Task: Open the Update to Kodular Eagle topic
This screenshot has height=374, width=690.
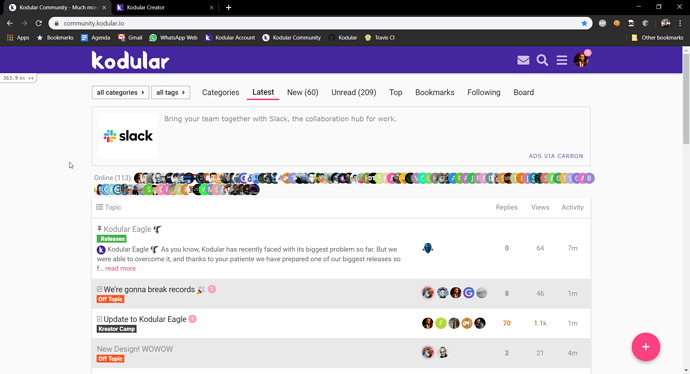Action: coord(145,319)
